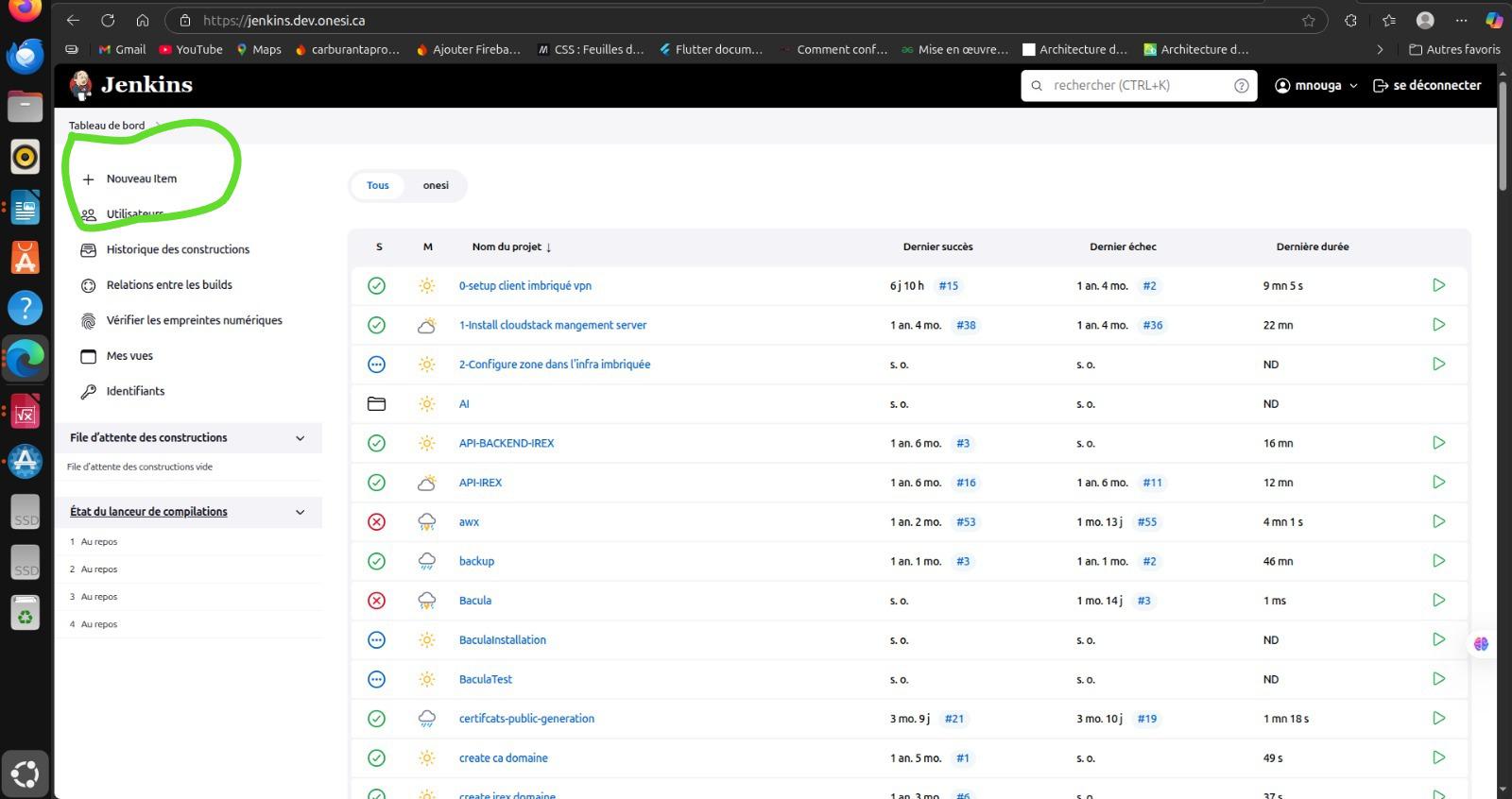Run the backup job build arrow
Image resolution: width=1512 pixels, height=799 pixels.
pos(1438,561)
